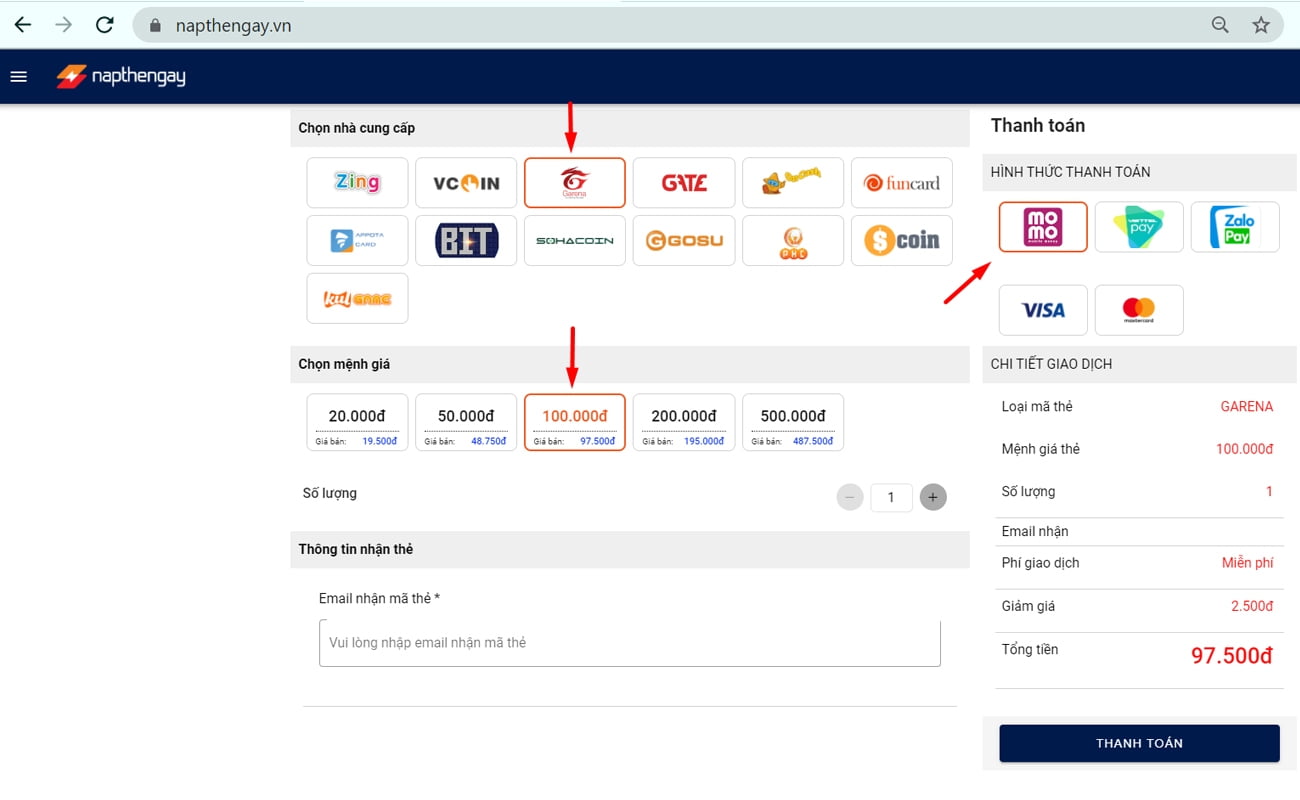
Task: Select 50.000đ denomination
Action: point(466,422)
